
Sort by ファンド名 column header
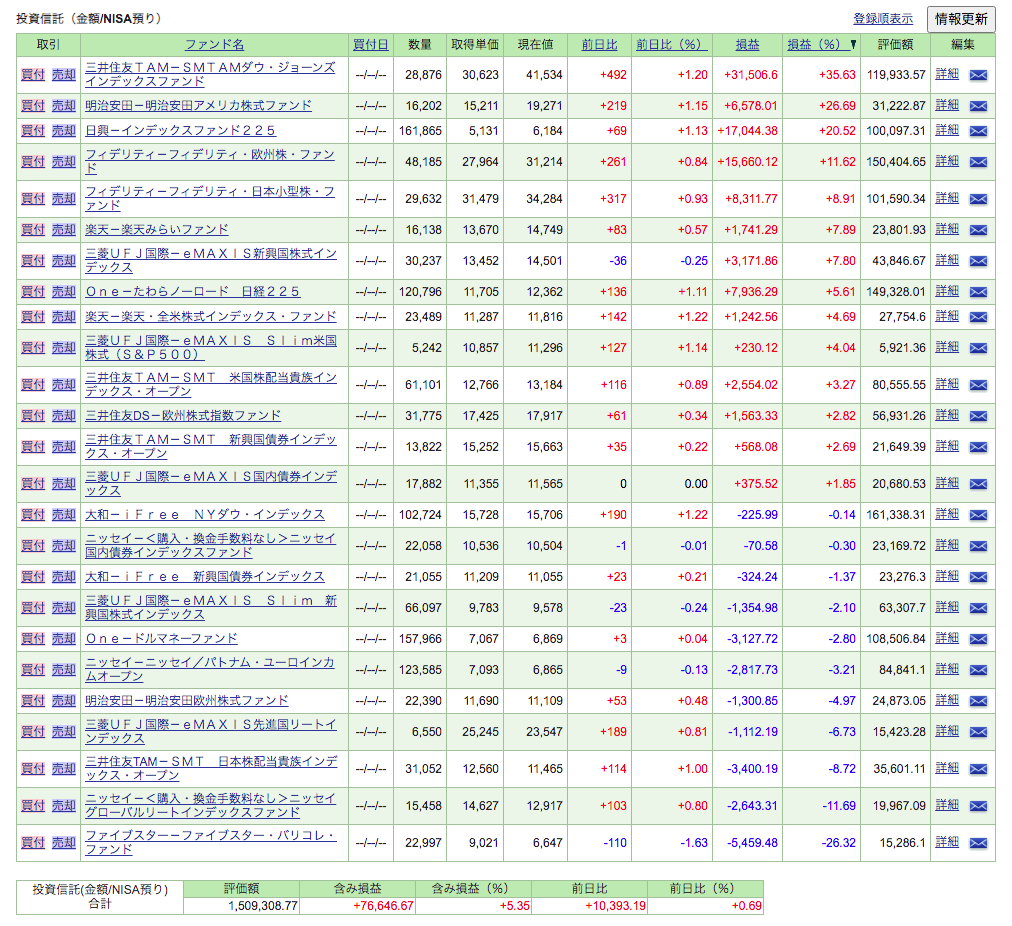pyautogui.click(x=214, y=45)
